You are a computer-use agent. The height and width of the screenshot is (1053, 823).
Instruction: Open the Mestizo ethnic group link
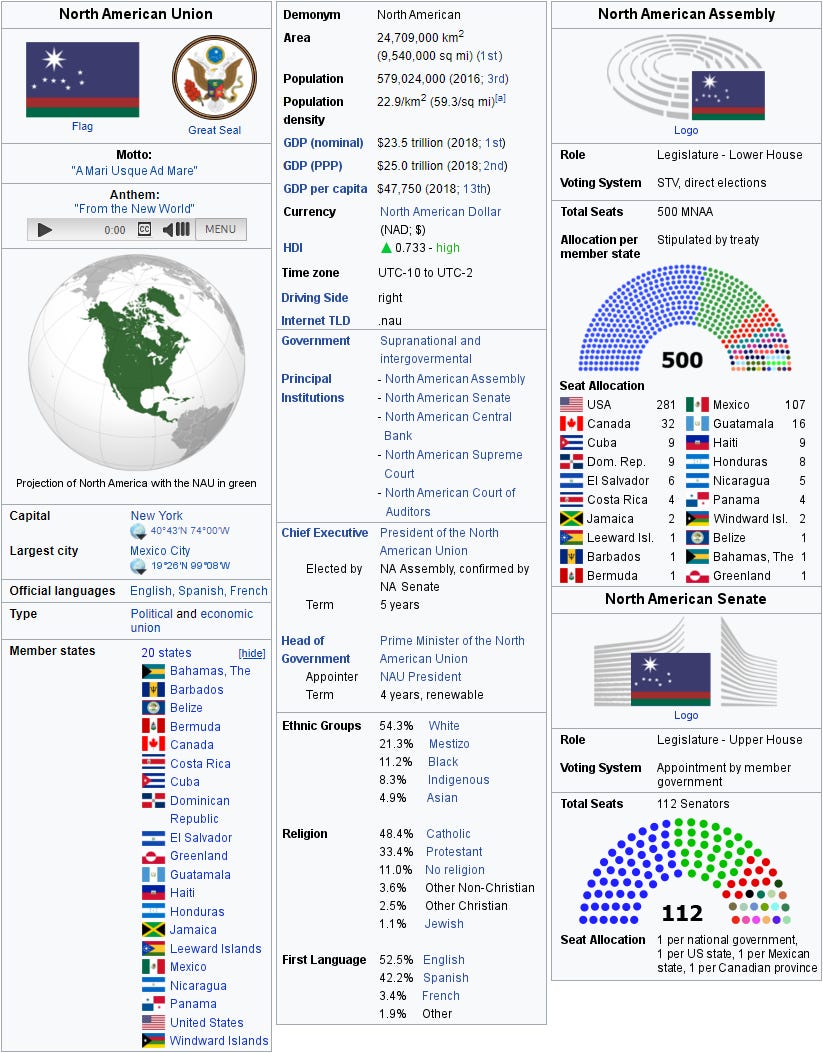pyautogui.click(x=449, y=744)
